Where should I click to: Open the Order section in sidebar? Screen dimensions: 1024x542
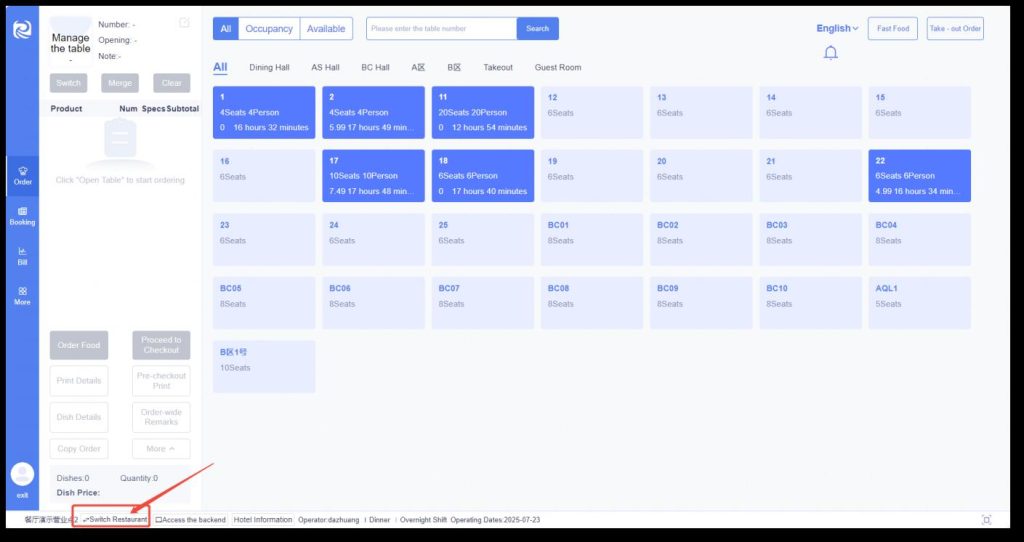22,176
